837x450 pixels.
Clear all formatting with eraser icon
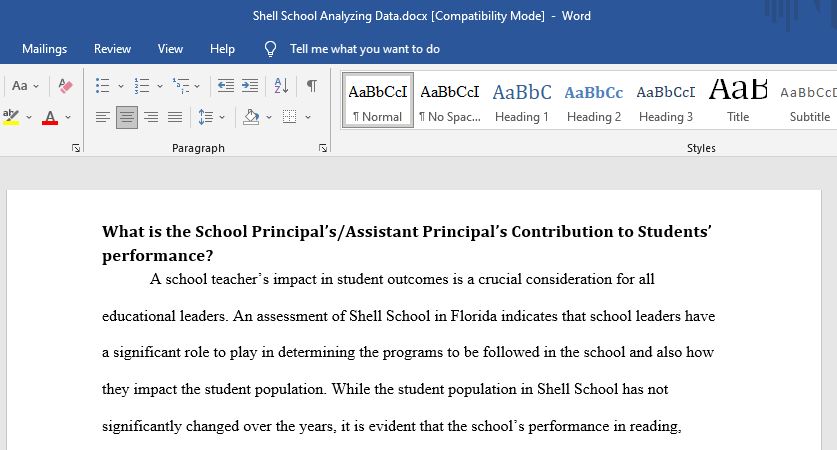point(65,86)
